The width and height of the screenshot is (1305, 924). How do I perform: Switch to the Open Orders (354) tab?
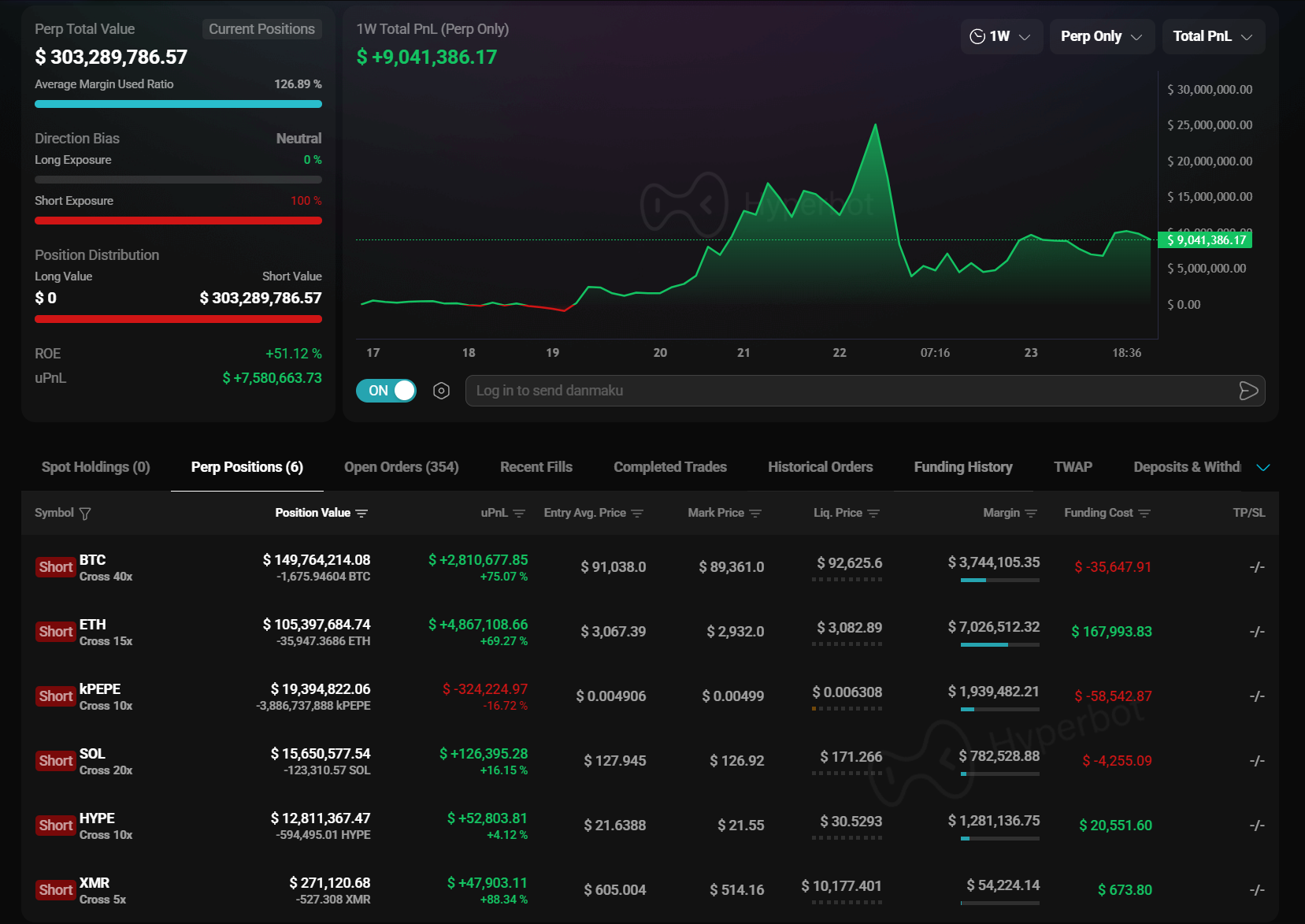[x=401, y=467]
